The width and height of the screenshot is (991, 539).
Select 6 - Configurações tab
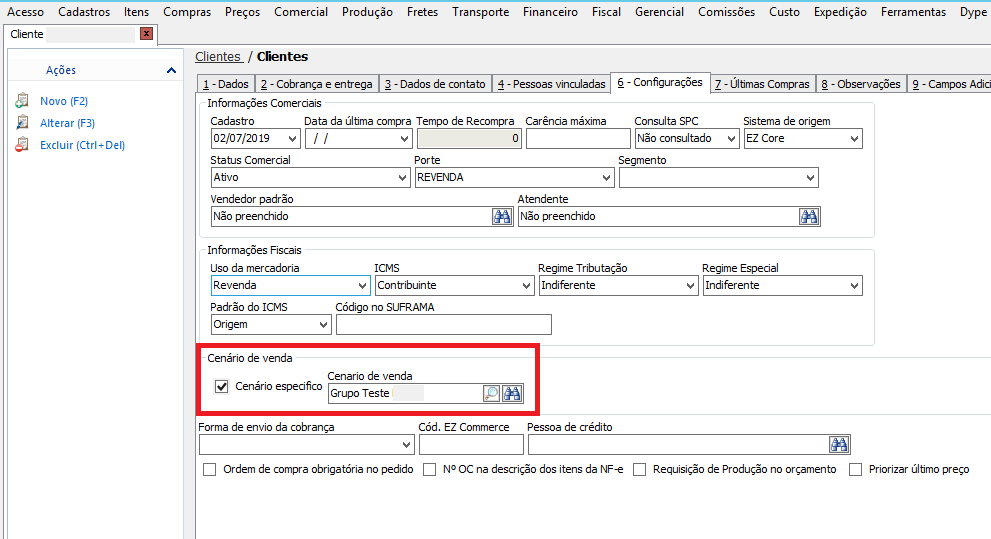[660, 82]
